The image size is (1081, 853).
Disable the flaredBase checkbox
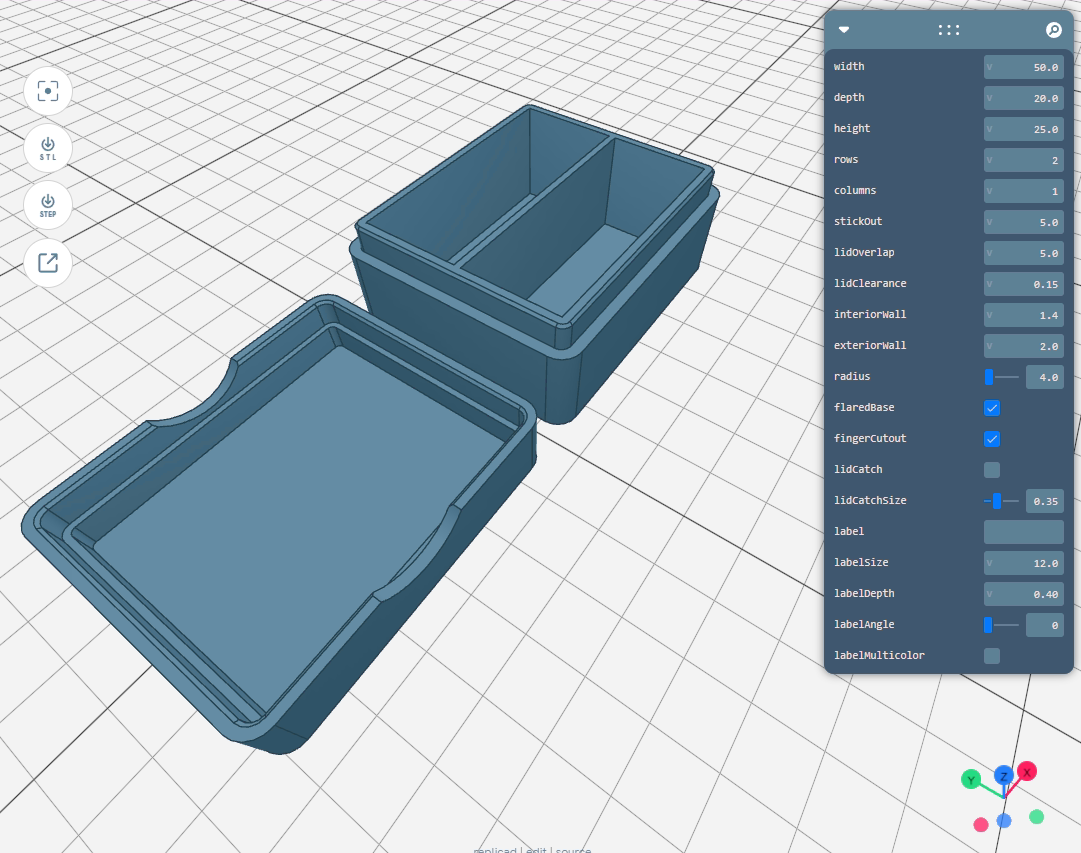pos(992,408)
